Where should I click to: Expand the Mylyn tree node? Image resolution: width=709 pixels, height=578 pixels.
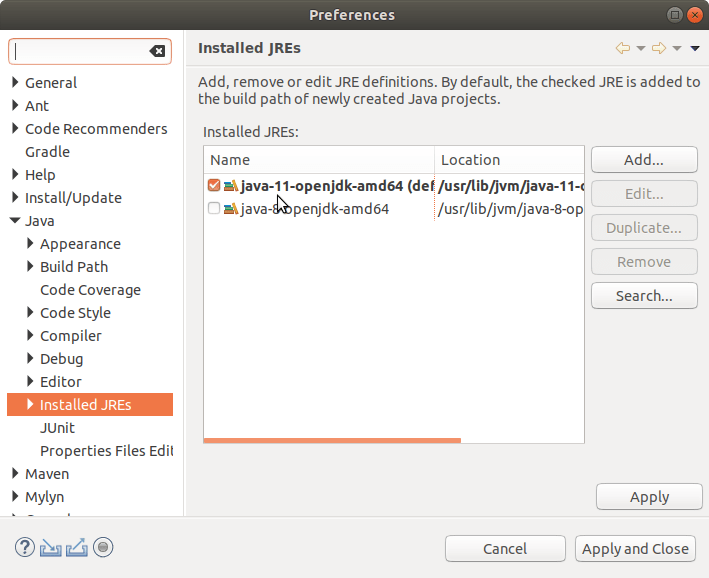[x=15, y=496]
